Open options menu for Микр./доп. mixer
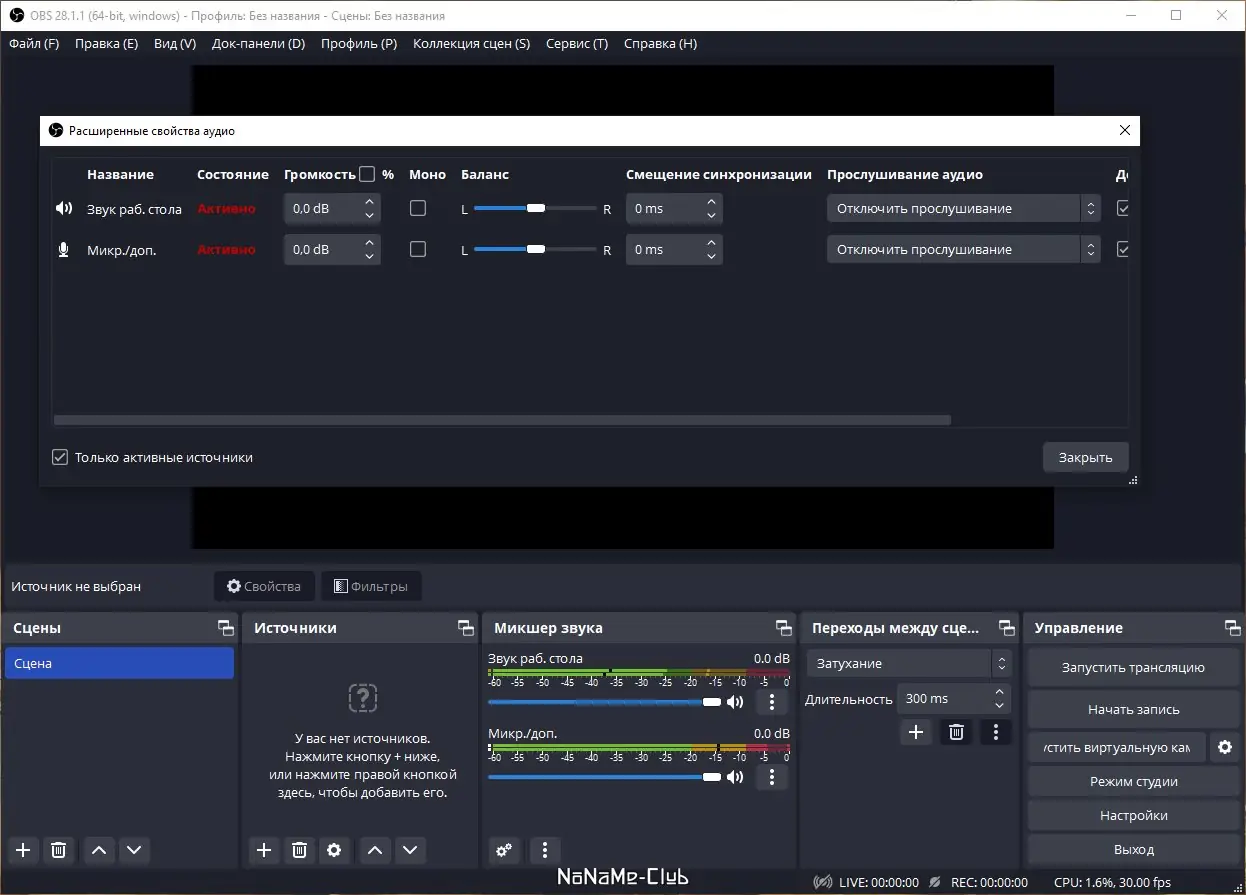 tap(771, 777)
